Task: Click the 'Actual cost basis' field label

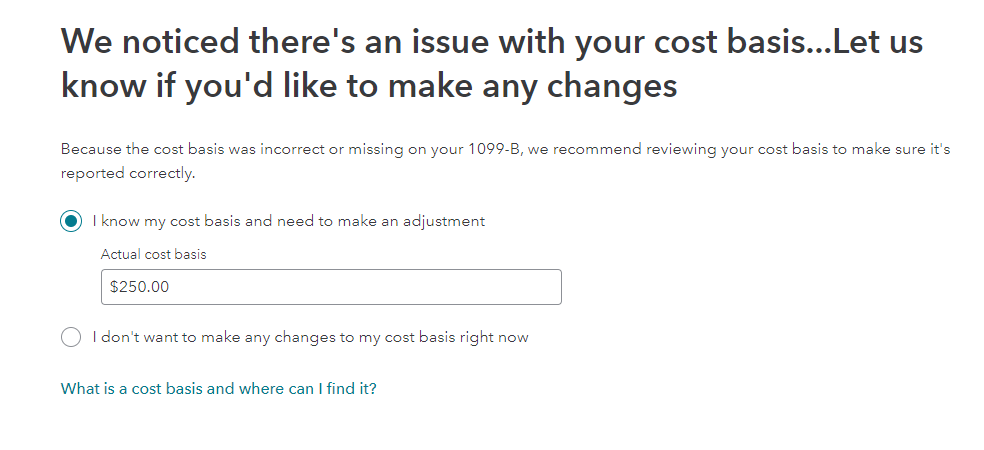Action: [153, 254]
